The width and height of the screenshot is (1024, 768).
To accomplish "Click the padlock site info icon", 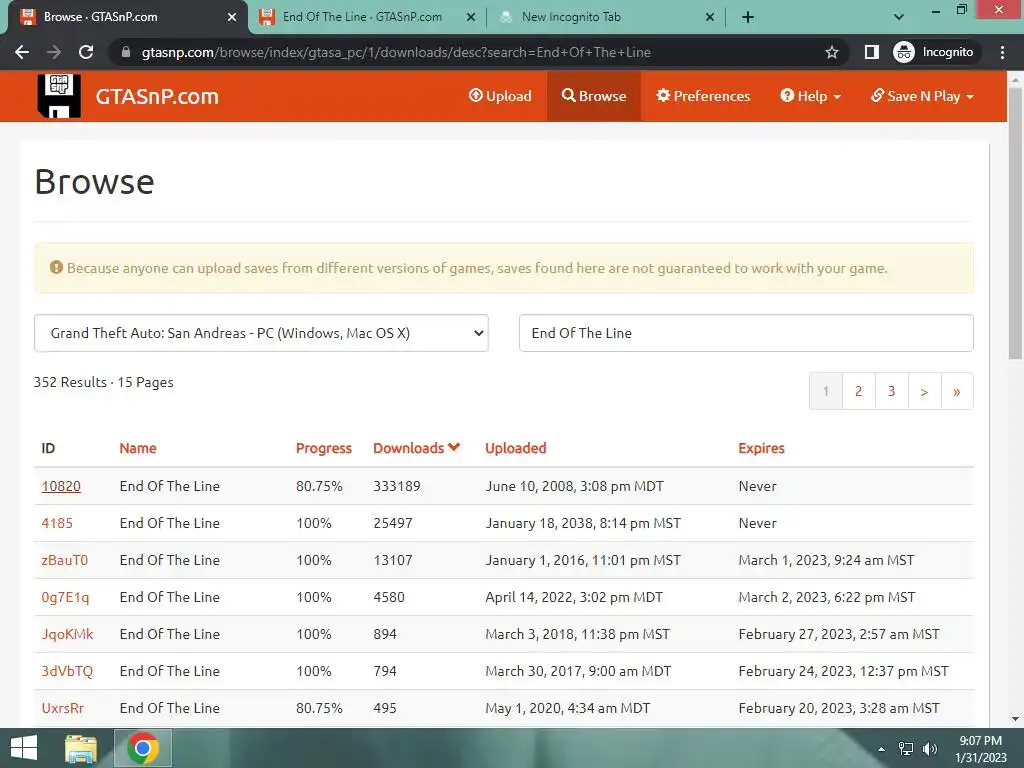I will (126, 52).
